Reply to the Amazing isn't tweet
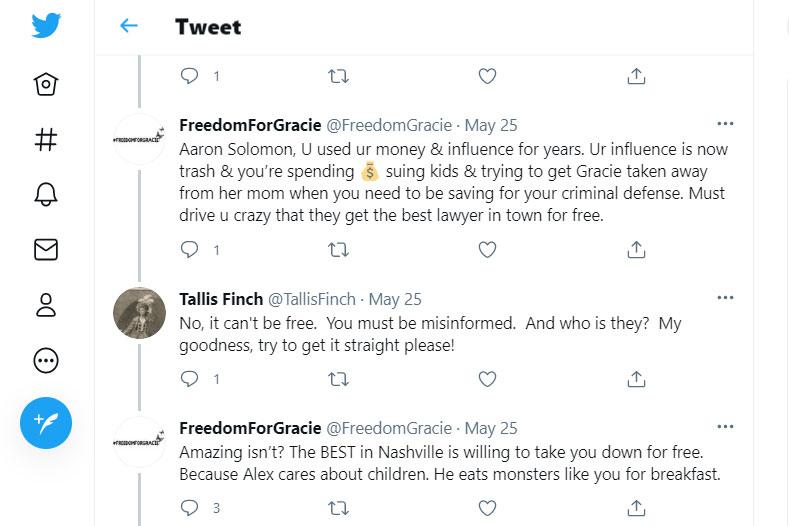This screenshot has width=789, height=526. coord(189,508)
